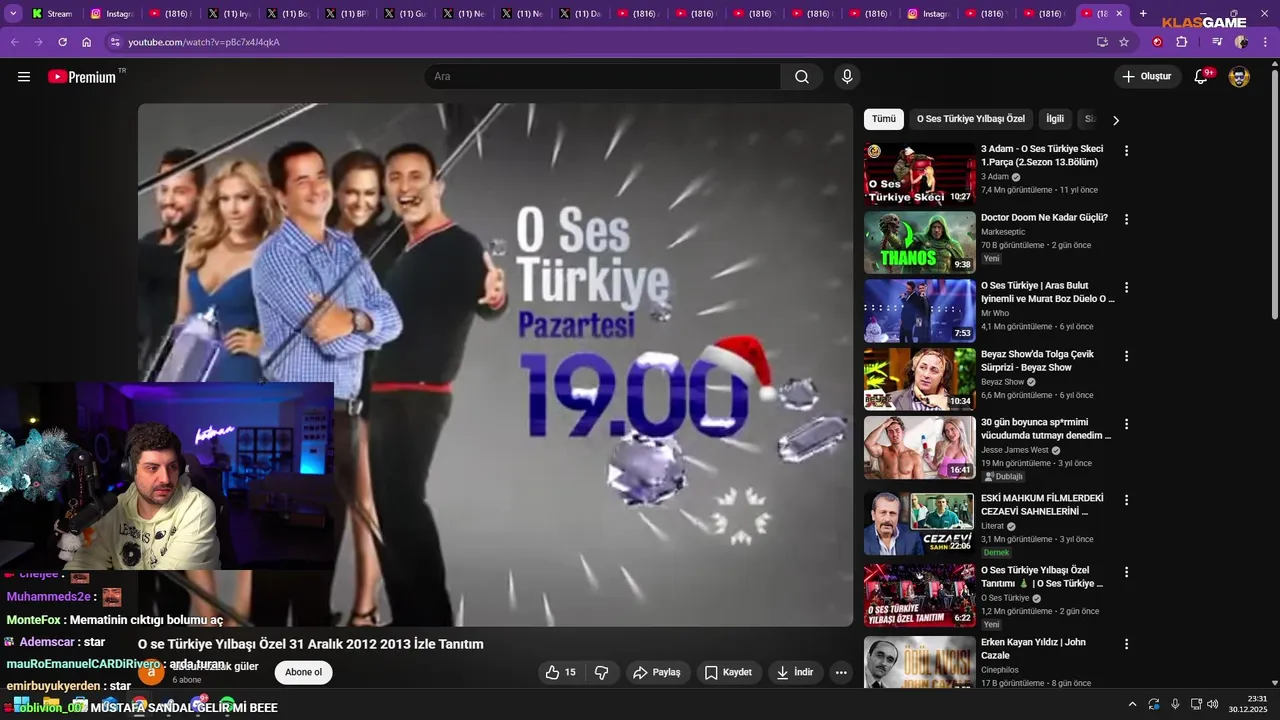Bookmark this page with the star
This screenshot has height=720, width=1280.
click(1124, 42)
